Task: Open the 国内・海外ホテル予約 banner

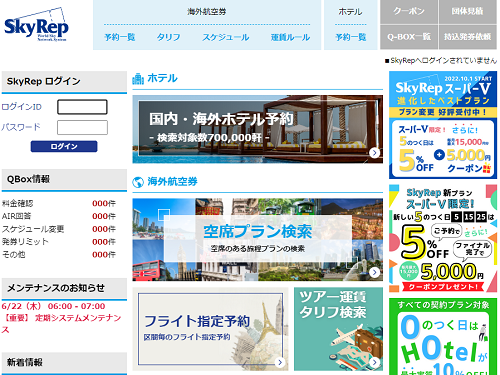Action: click(x=257, y=129)
